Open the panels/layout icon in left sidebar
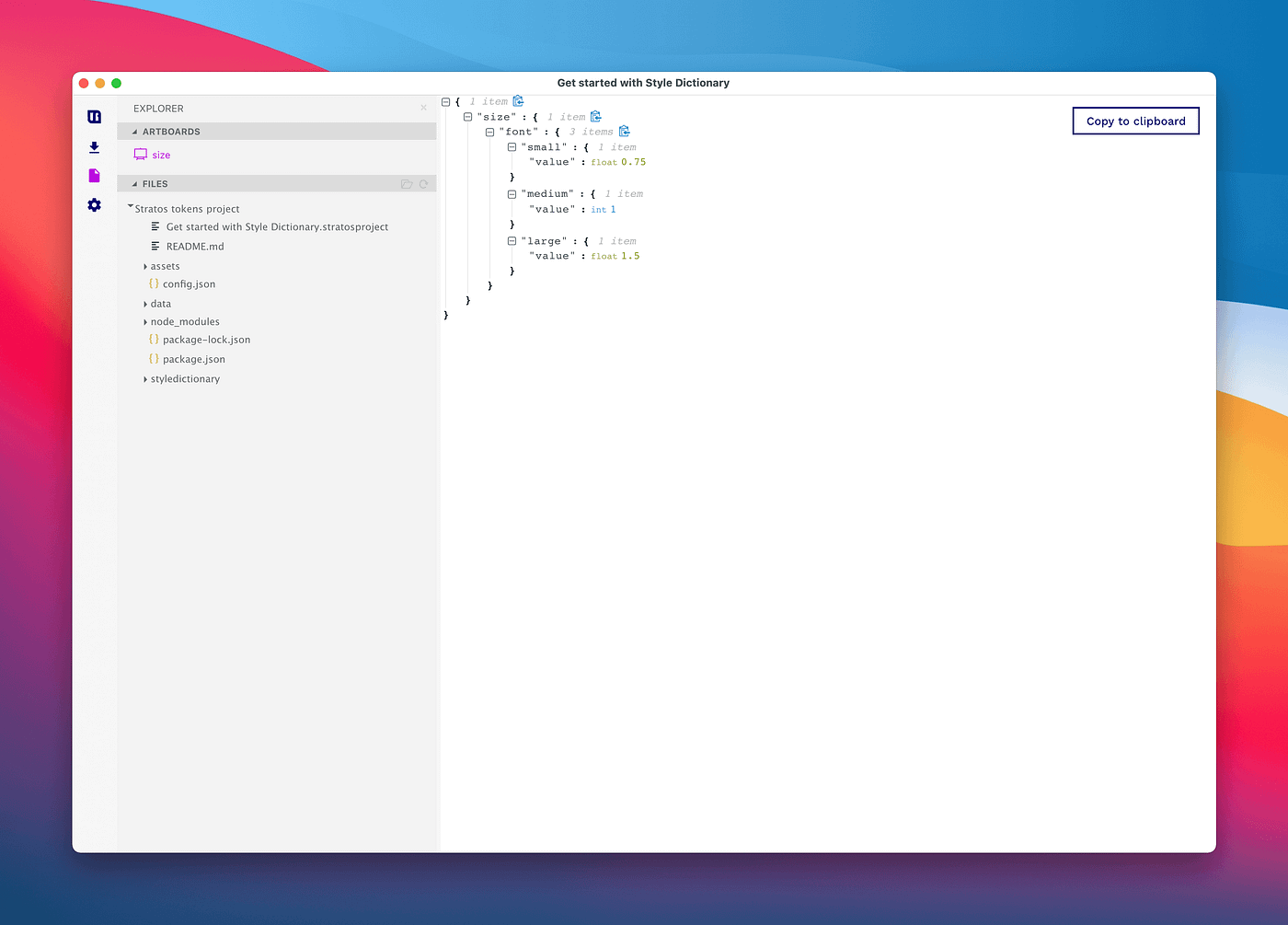The image size is (1288, 925). 94,117
